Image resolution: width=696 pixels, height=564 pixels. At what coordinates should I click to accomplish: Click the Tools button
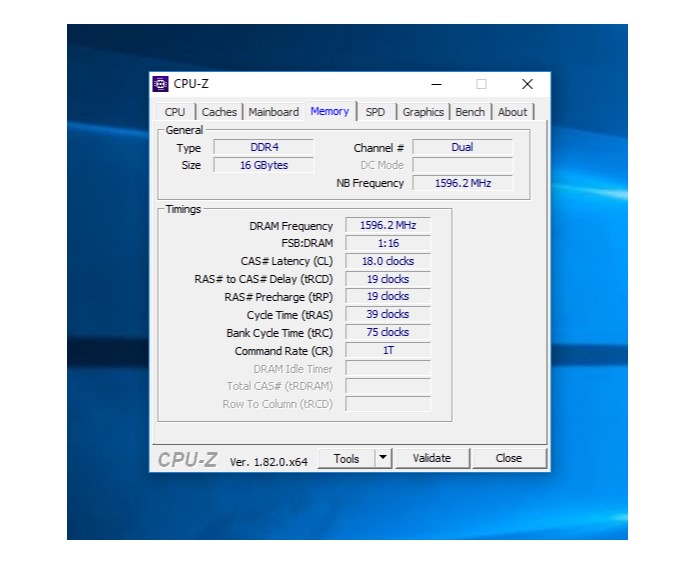tap(347, 458)
